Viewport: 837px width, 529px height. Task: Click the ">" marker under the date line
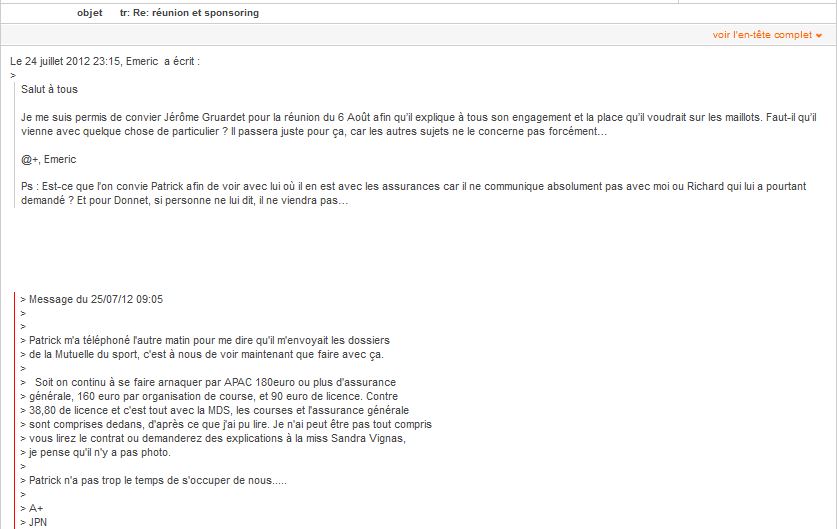(x=13, y=75)
